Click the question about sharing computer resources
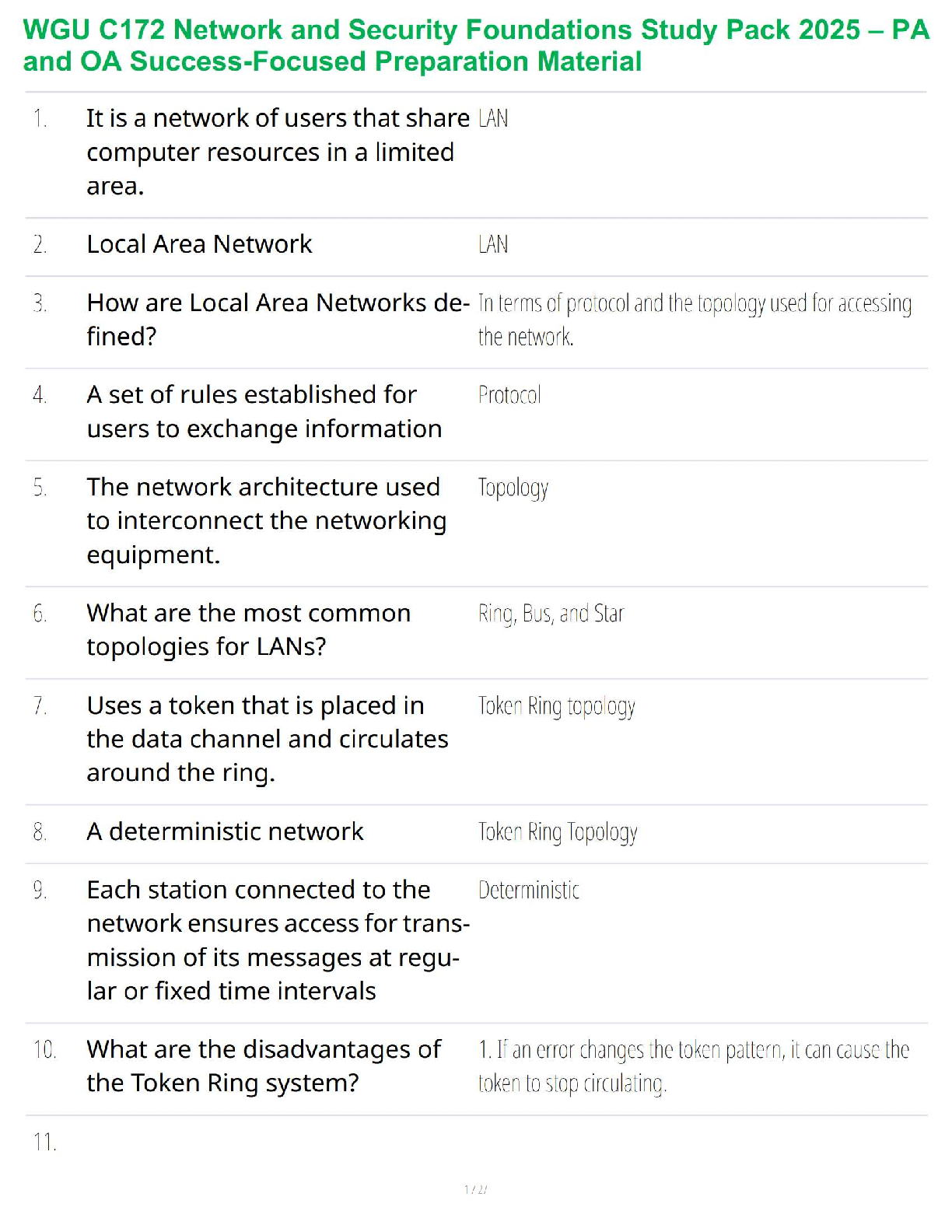 click(277, 152)
